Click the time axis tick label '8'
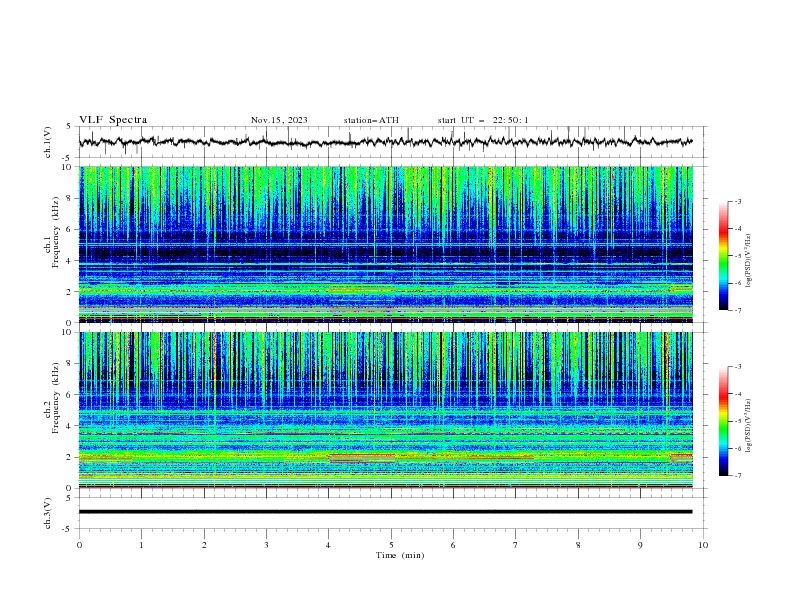Viewport: 792px width, 612px height. (x=578, y=545)
